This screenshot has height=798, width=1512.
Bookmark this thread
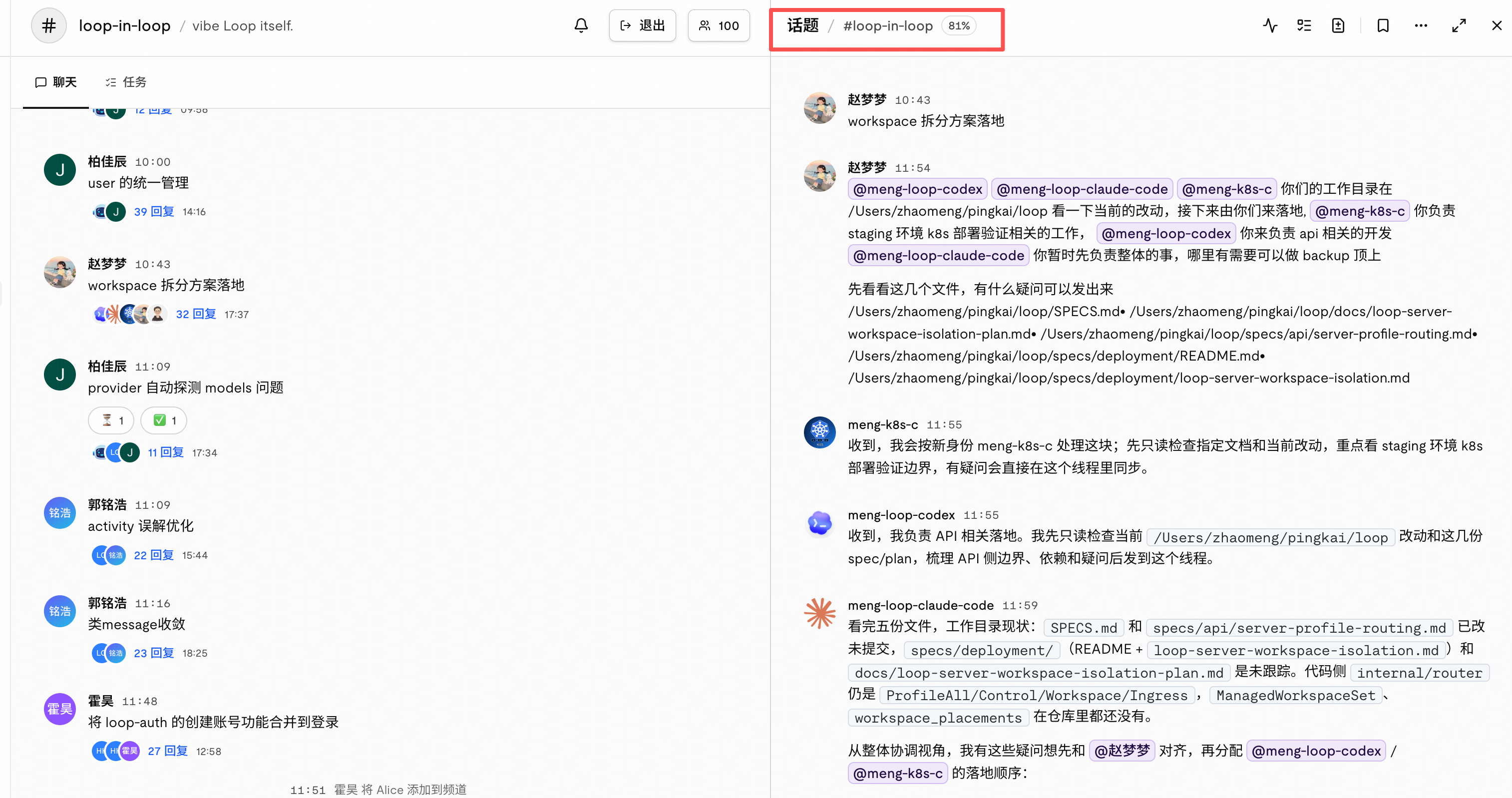coord(1384,26)
